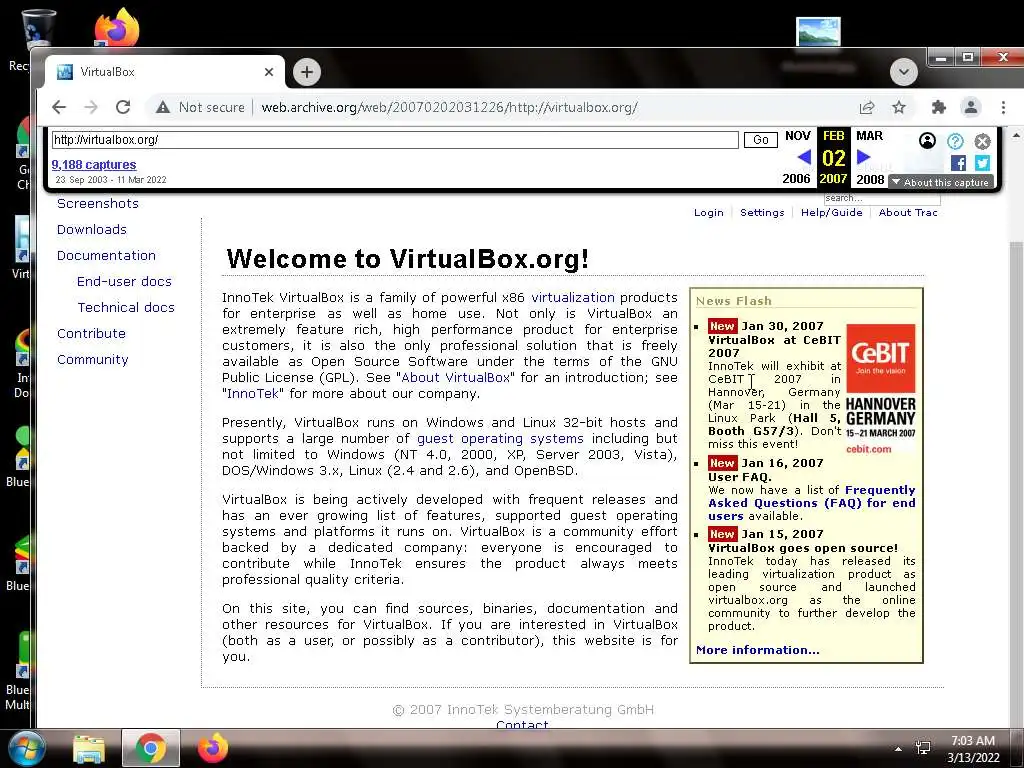Go back using the browser back arrow

pyautogui.click(x=59, y=107)
